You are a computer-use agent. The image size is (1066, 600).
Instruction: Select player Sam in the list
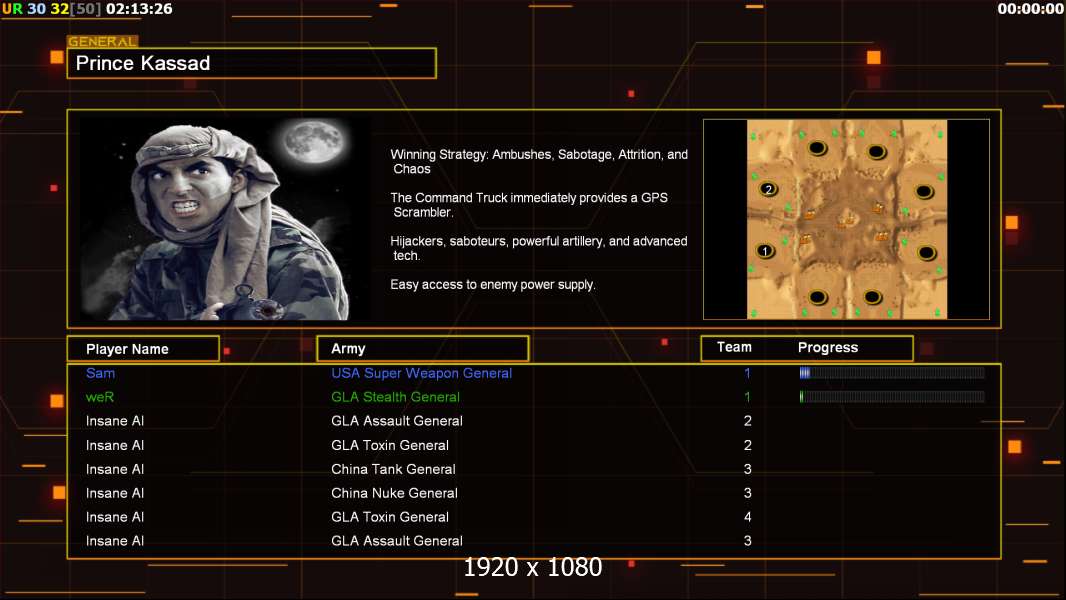(x=101, y=373)
